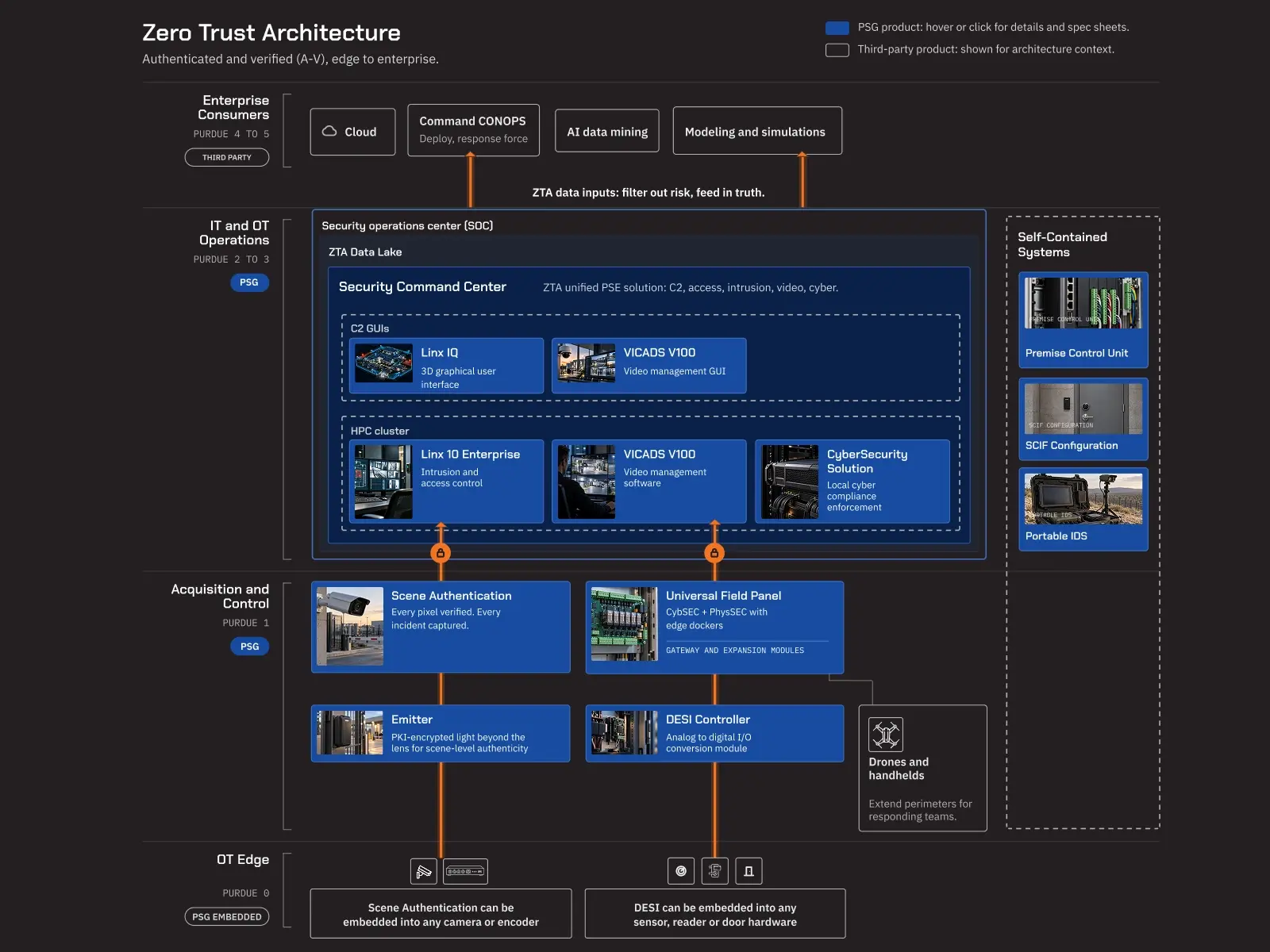This screenshot has width=1270, height=952.
Task: Click the encoder device icon
Action: [465, 871]
